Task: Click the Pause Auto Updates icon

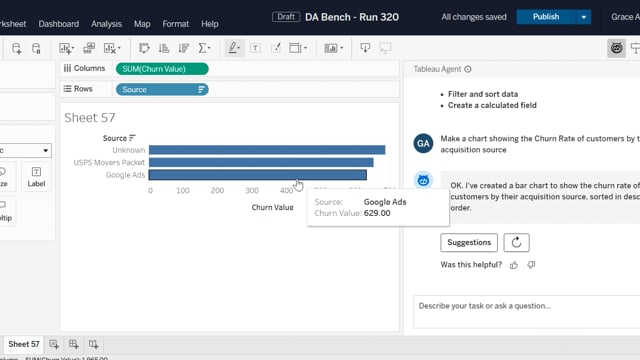Action: 36,48
